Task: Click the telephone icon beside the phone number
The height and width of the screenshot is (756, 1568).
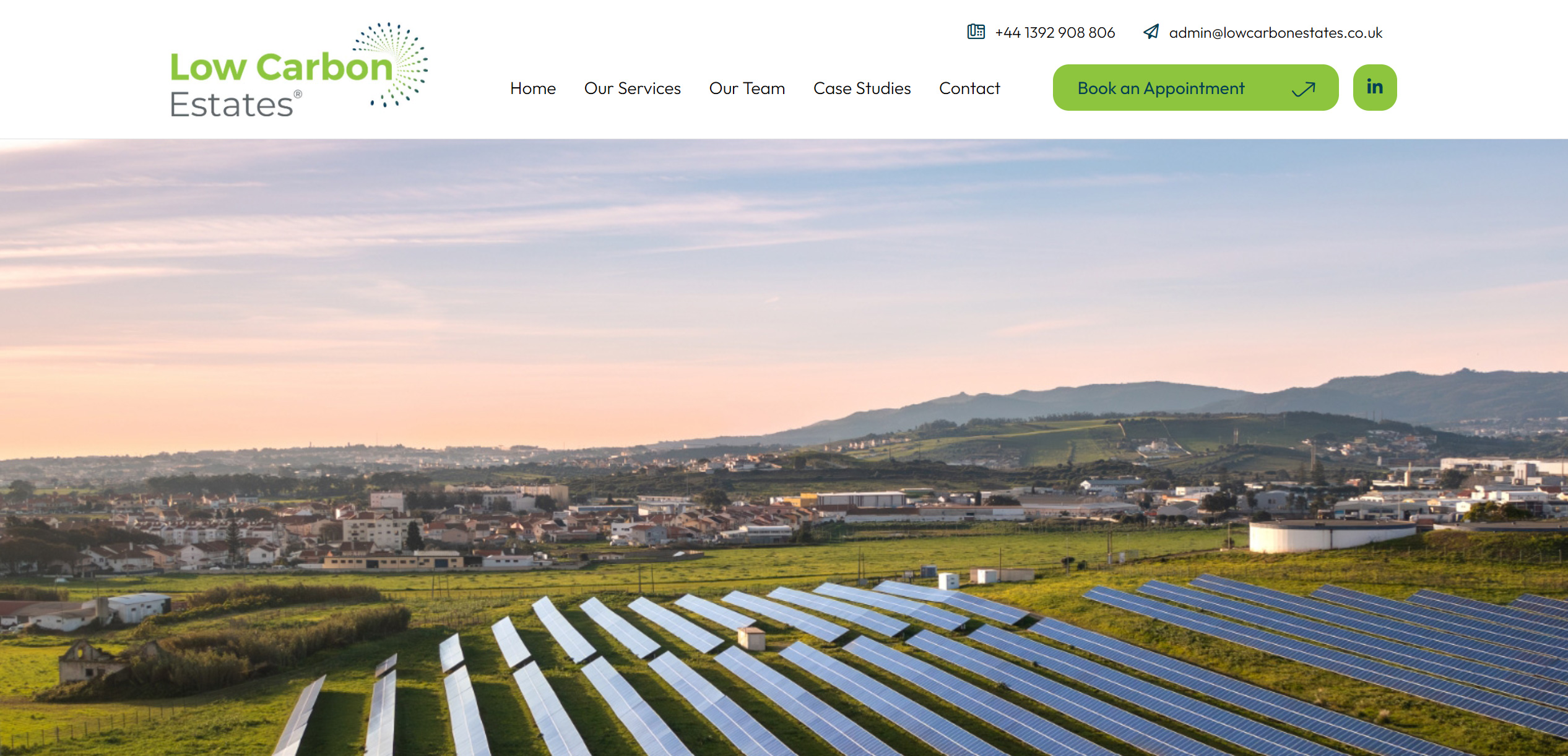Action: tap(976, 32)
